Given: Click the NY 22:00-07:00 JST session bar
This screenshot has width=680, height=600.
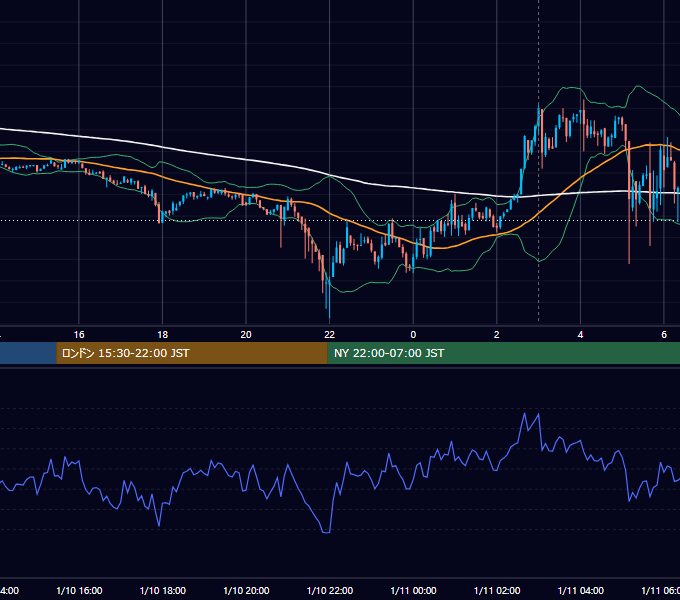Looking at the screenshot, I should tap(503, 353).
